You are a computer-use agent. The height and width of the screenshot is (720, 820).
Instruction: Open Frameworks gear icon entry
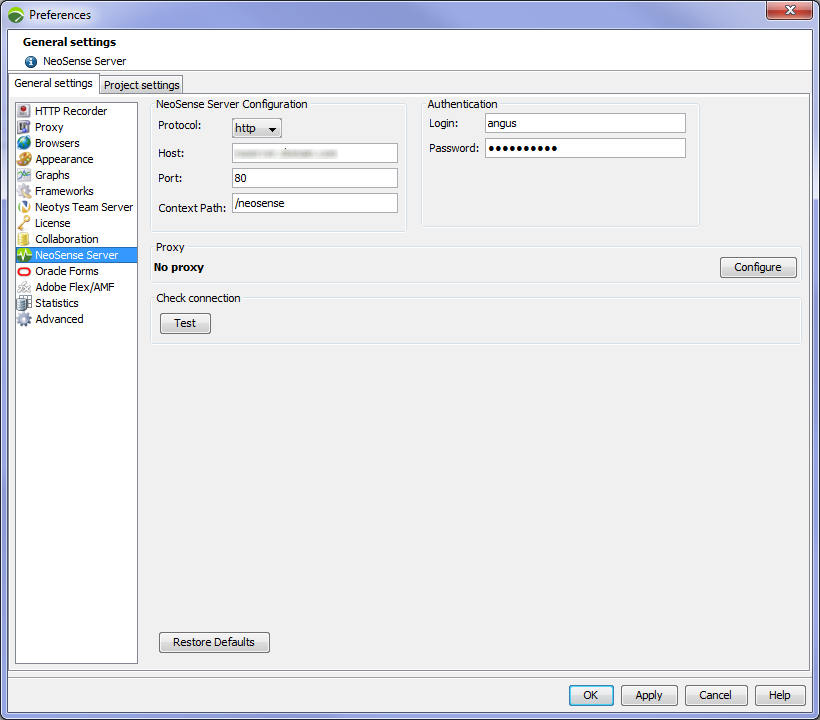(24, 191)
